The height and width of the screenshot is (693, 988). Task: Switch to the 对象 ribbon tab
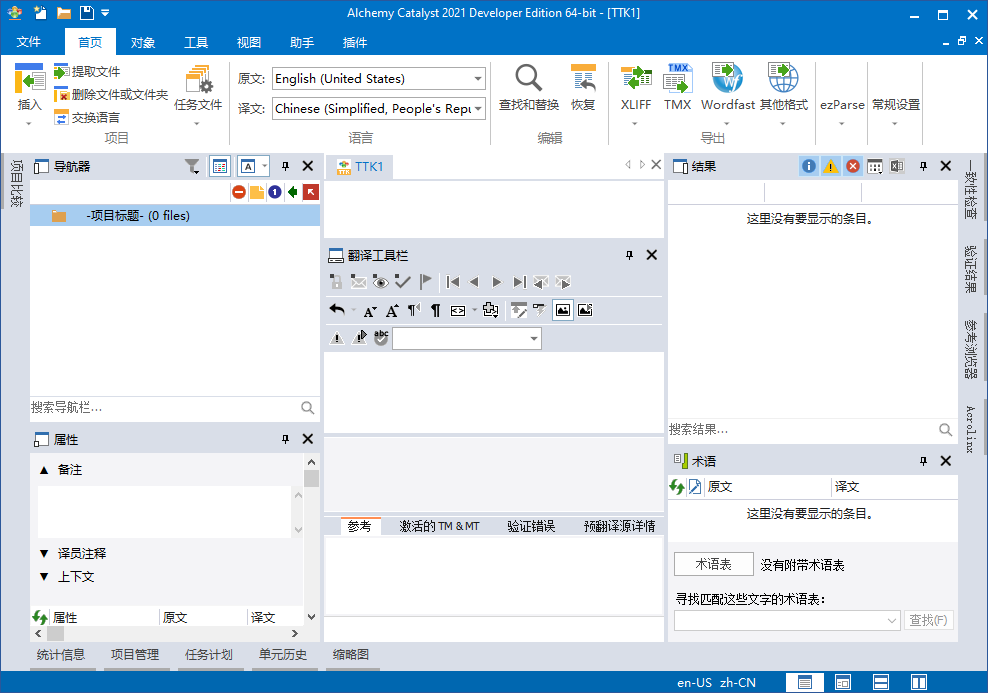click(143, 42)
